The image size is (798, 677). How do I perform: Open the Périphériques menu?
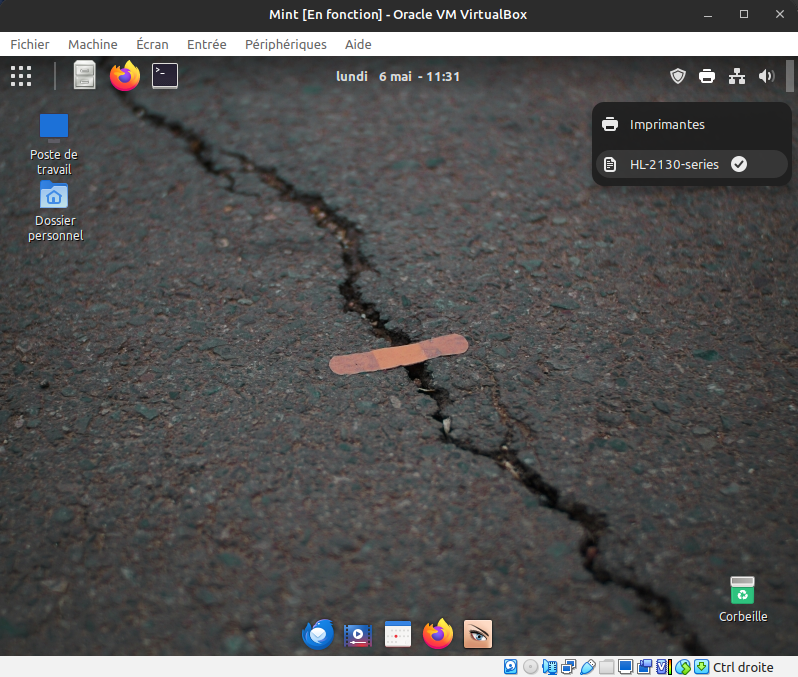(285, 44)
